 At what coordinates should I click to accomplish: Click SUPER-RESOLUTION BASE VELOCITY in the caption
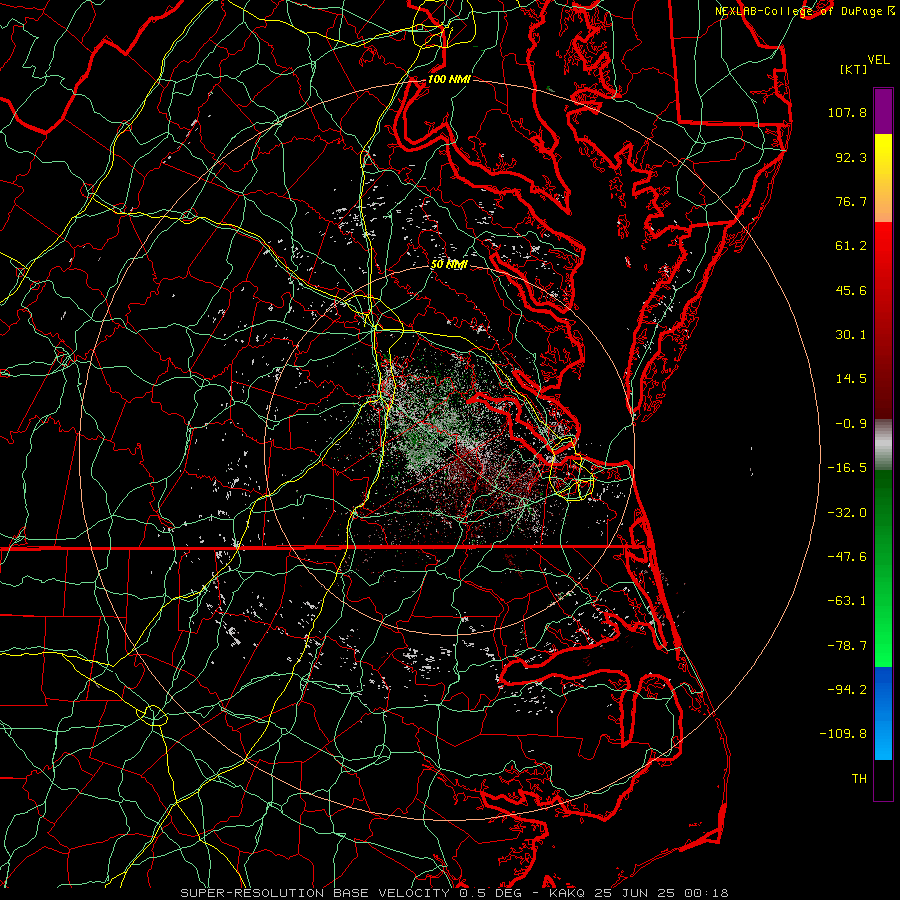coord(315,893)
